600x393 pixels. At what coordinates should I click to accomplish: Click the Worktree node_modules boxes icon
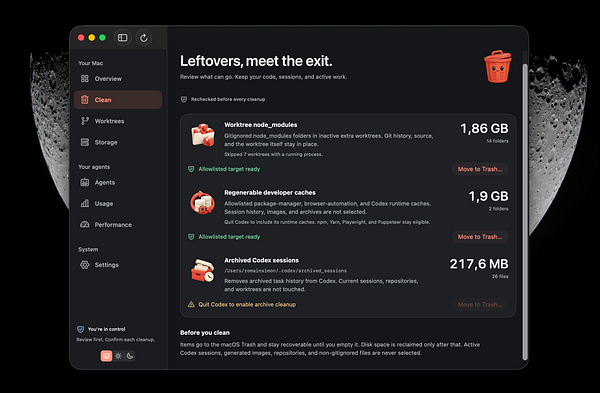click(203, 134)
